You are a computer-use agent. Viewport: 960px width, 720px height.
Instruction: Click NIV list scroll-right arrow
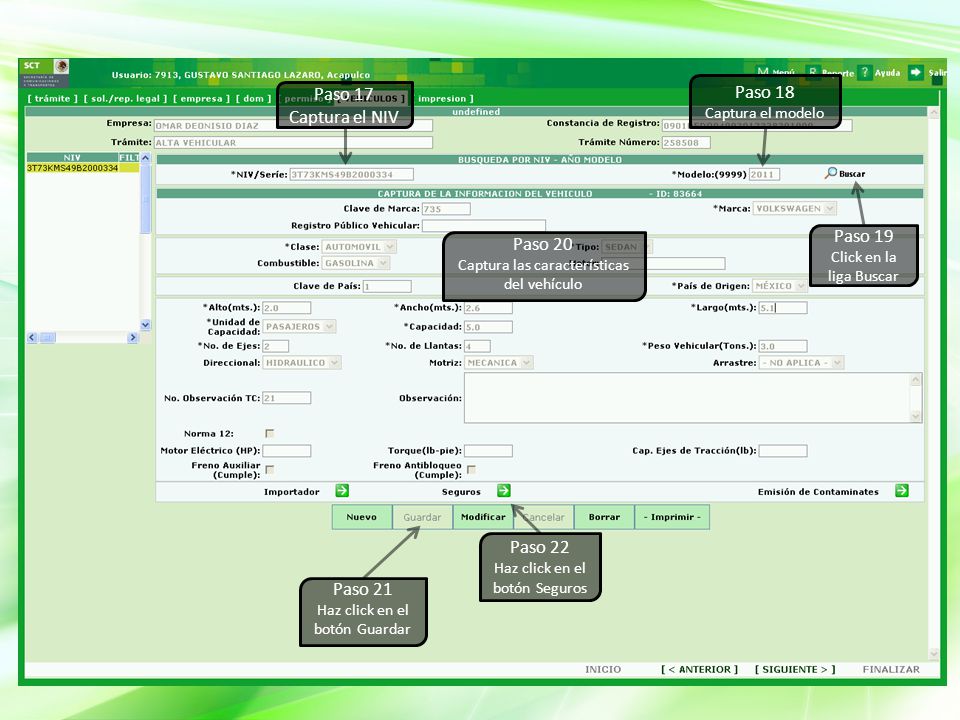click(133, 337)
